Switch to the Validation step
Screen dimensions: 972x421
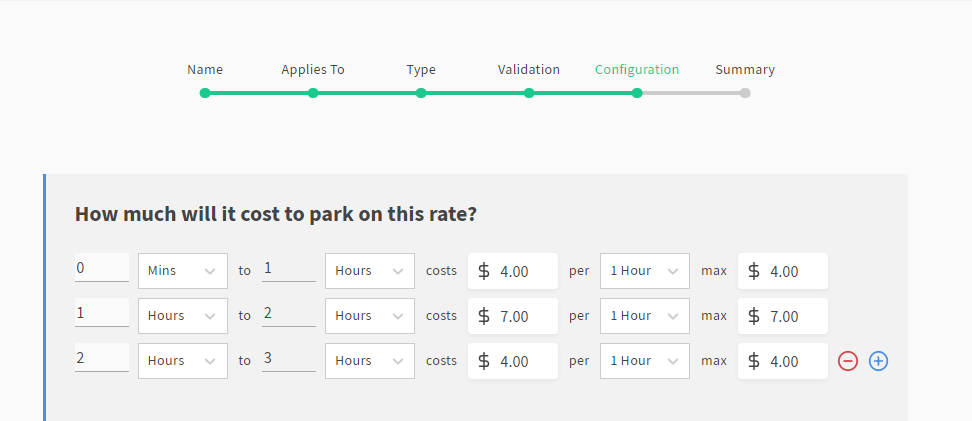[x=529, y=93]
